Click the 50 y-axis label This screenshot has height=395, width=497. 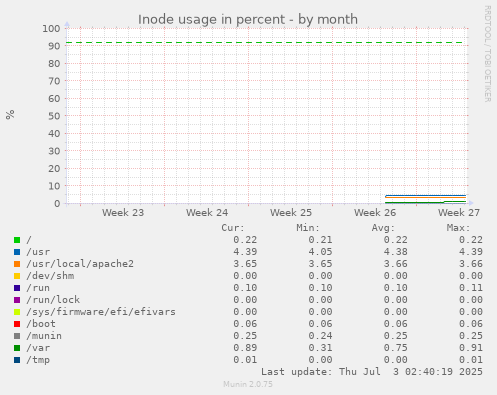[54, 116]
